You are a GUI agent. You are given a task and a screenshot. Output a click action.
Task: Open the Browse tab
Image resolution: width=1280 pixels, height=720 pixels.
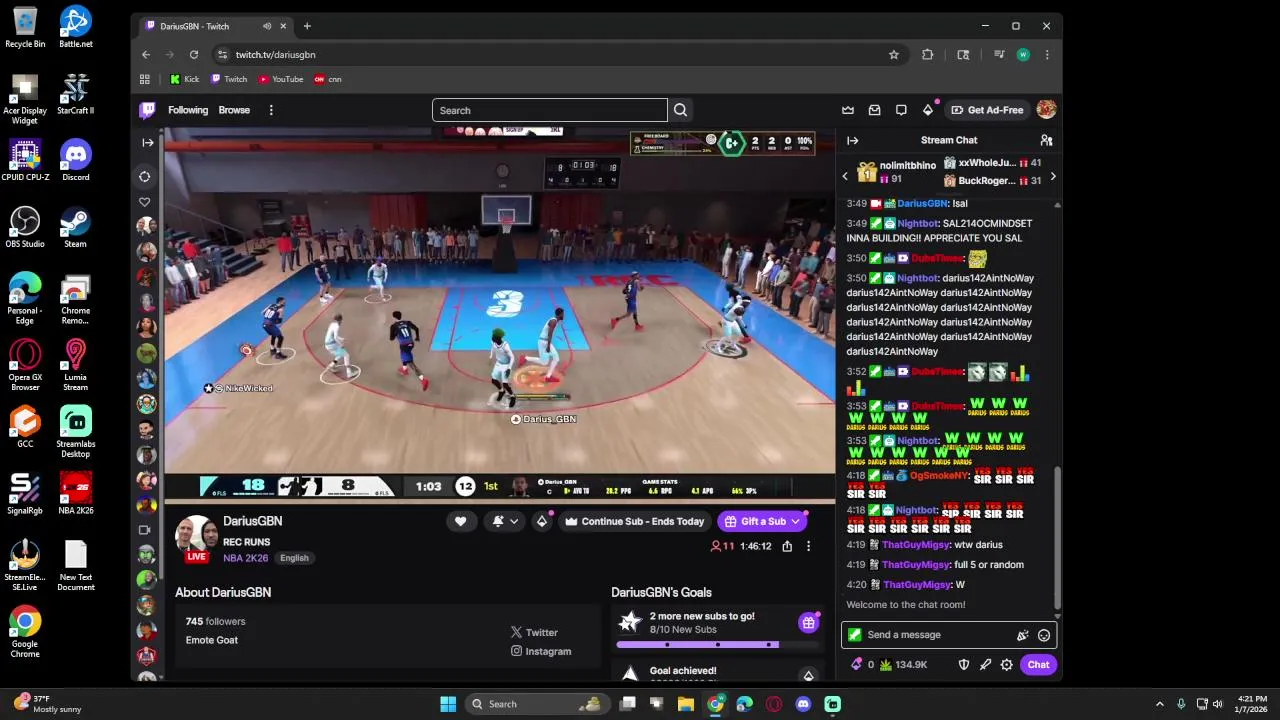(234, 110)
